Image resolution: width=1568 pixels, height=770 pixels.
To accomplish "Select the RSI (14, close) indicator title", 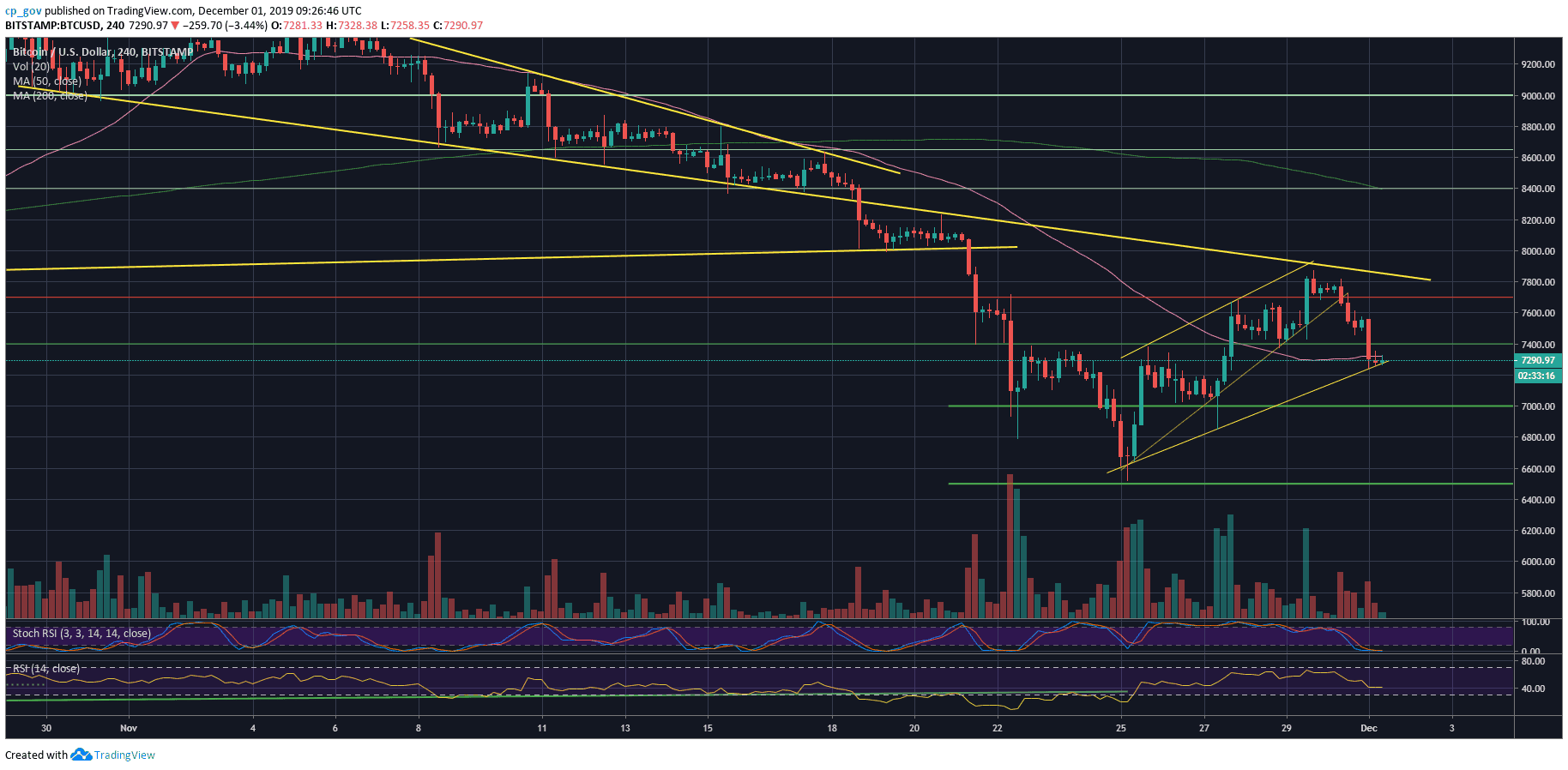I will (x=45, y=669).
